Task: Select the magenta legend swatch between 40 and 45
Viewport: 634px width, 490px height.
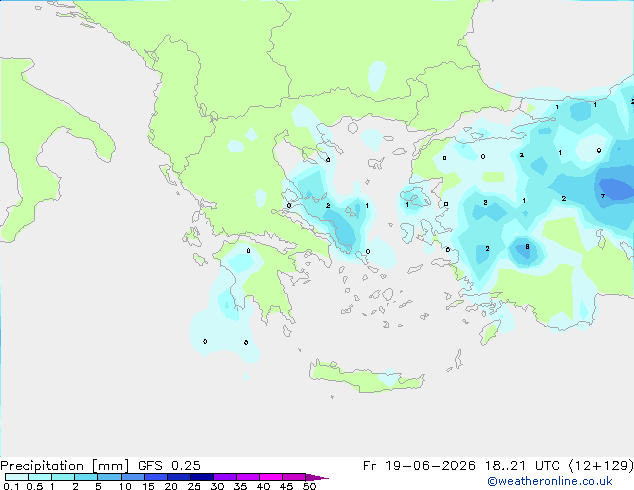Action: point(271,477)
